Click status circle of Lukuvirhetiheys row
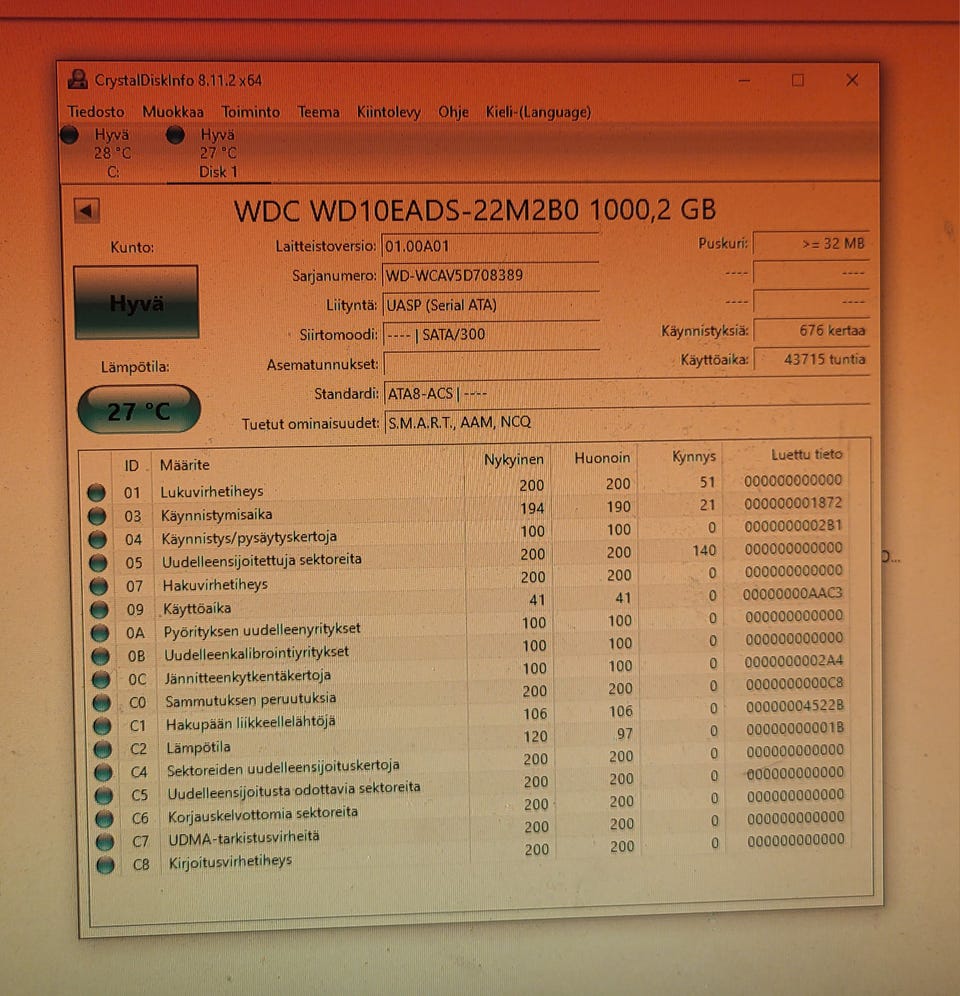 click(x=96, y=492)
